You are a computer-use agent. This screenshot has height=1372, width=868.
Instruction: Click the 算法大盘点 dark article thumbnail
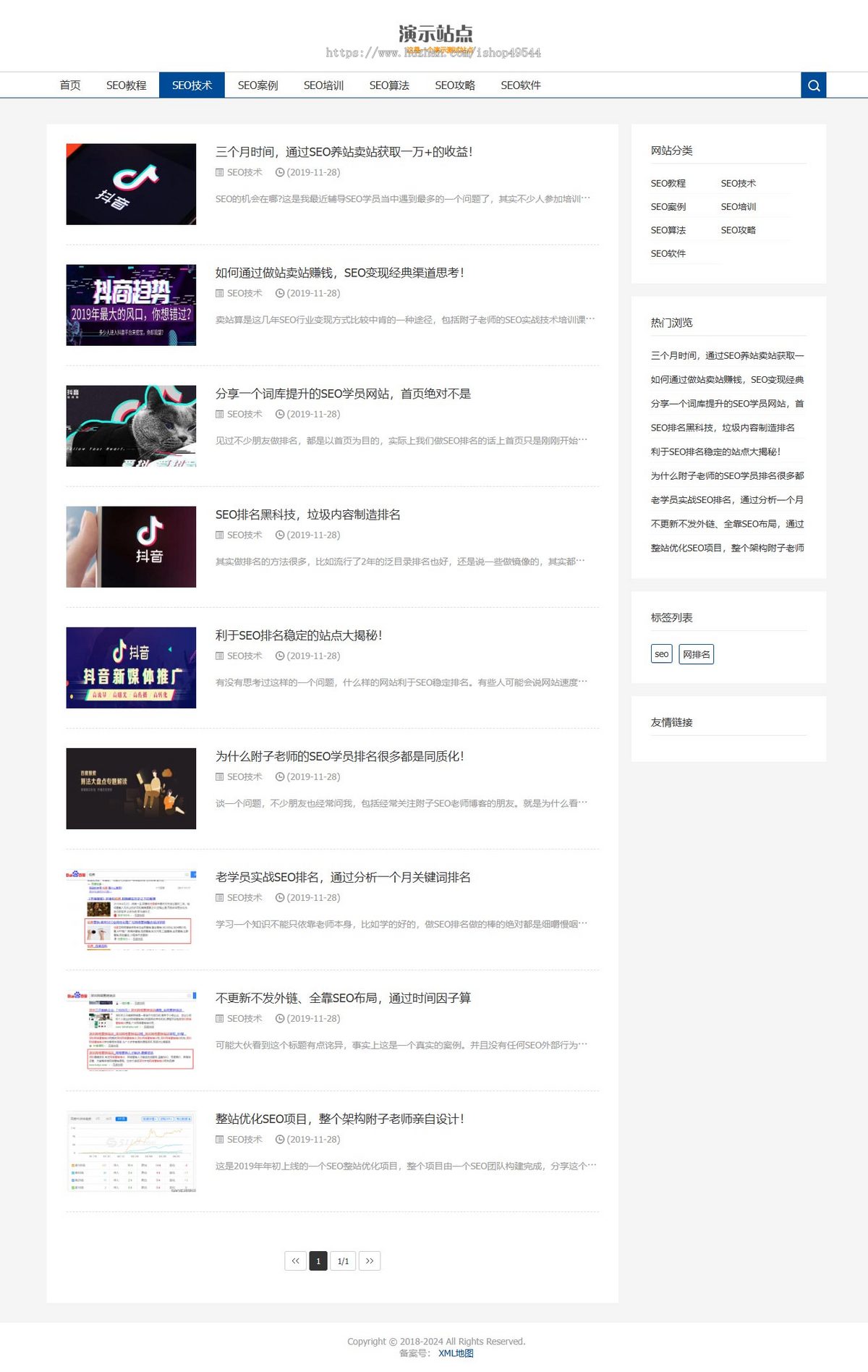pos(131,788)
